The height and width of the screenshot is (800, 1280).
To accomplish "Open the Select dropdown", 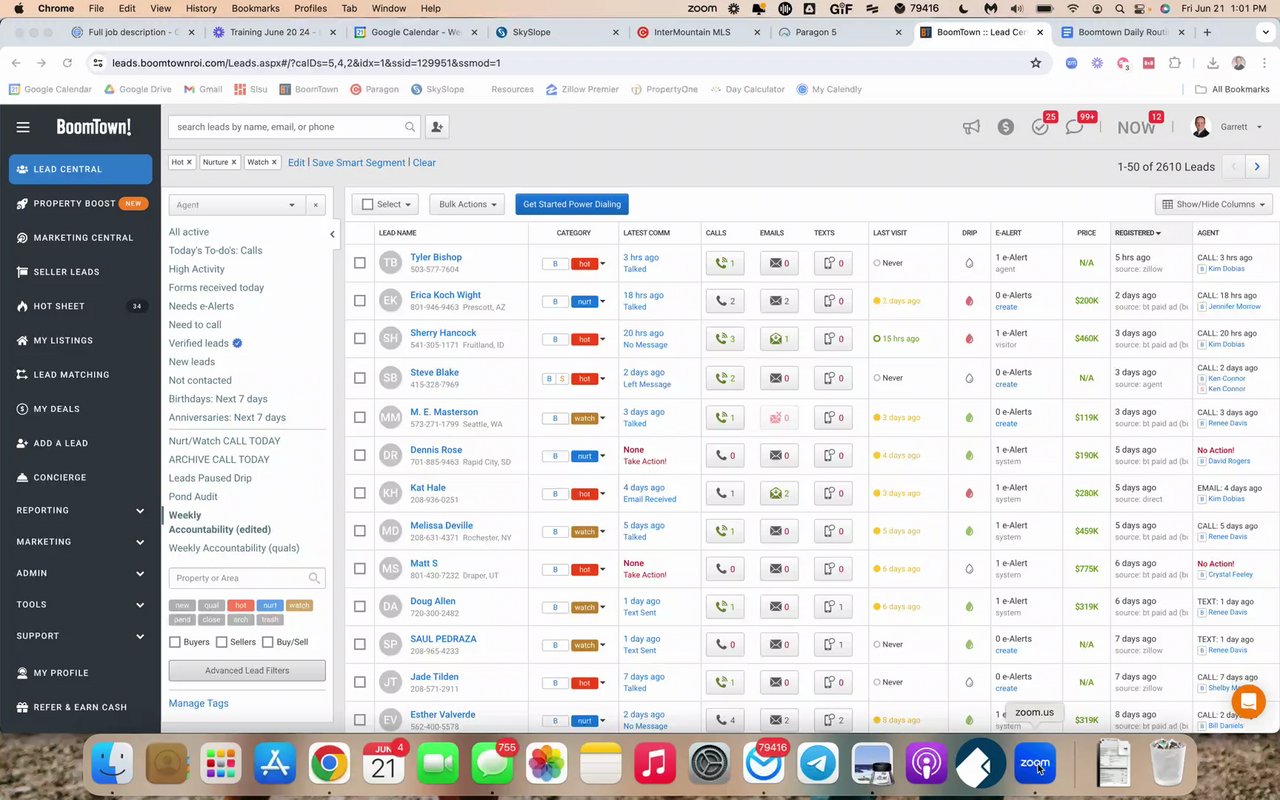I will click(x=386, y=204).
